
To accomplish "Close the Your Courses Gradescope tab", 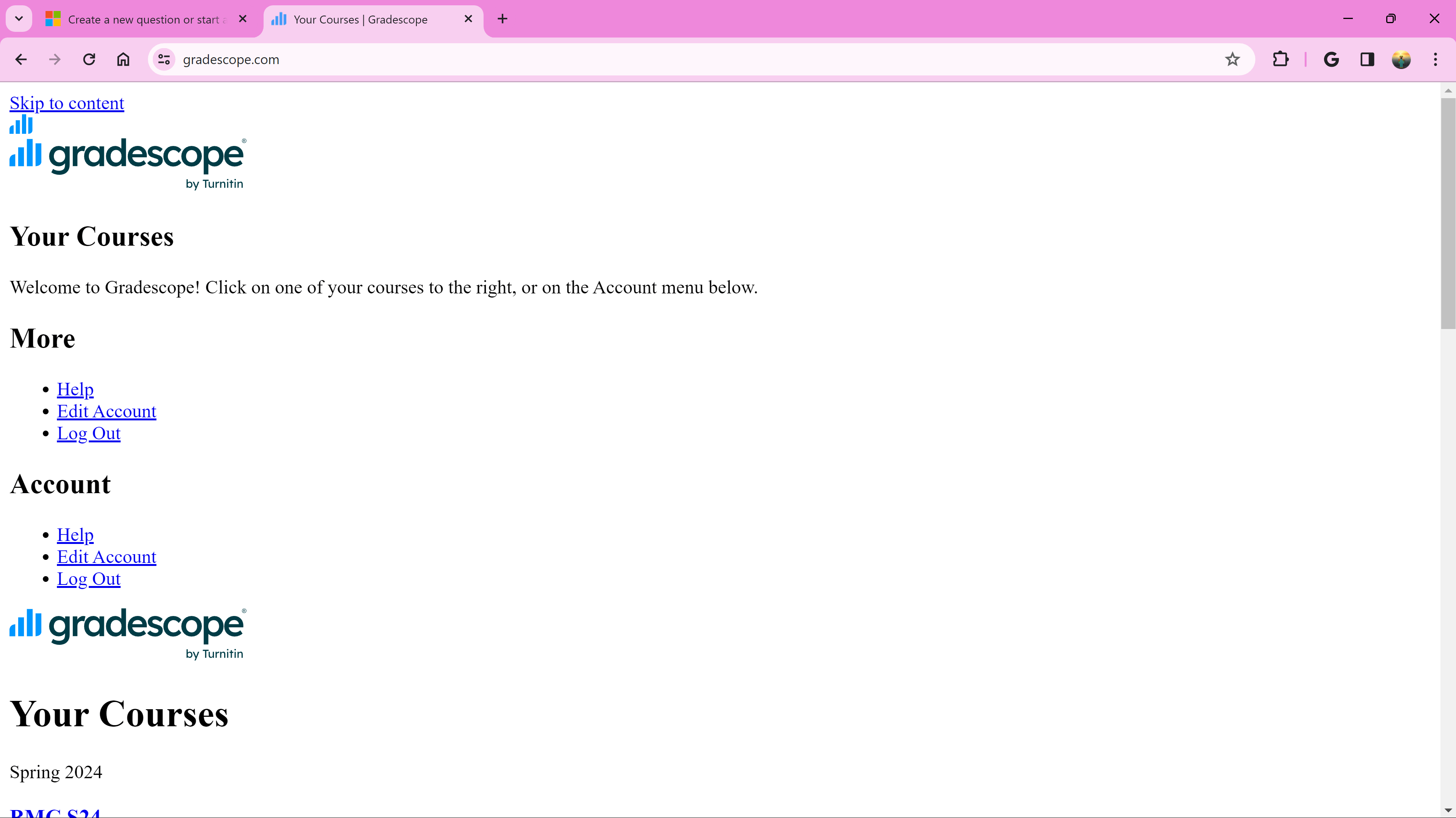I will coord(468,19).
